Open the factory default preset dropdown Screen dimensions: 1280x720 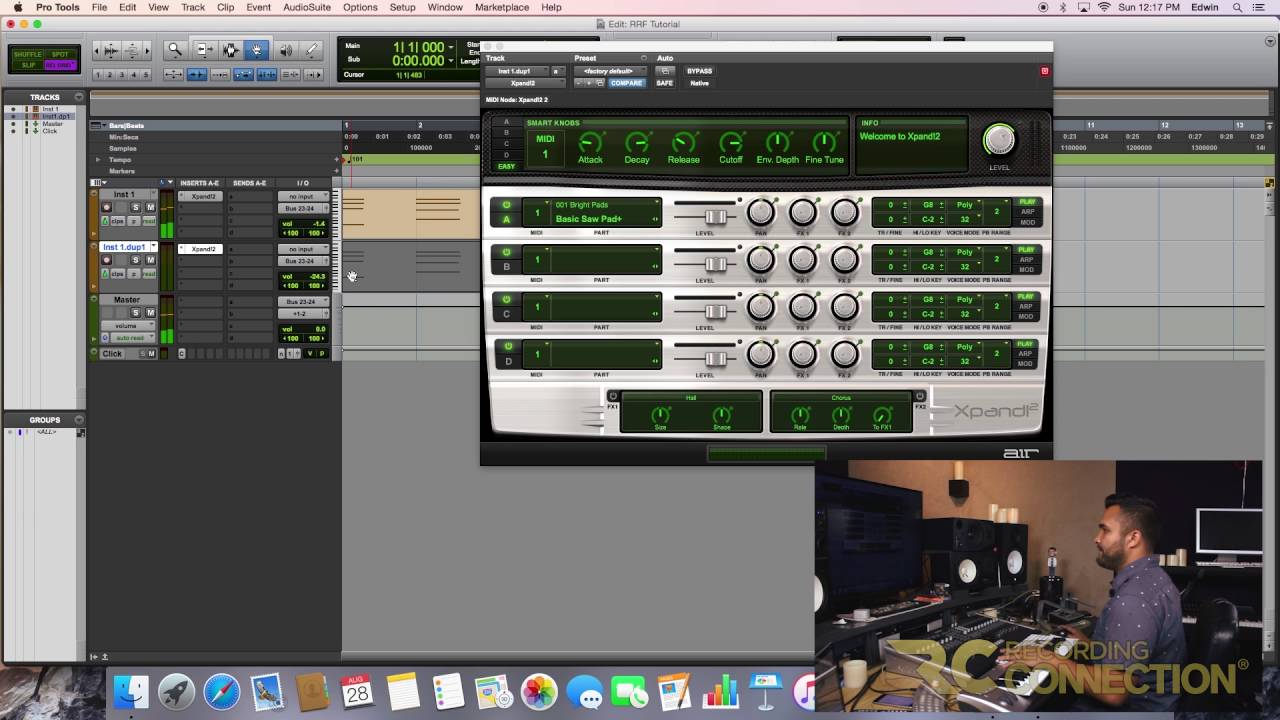click(x=609, y=71)
